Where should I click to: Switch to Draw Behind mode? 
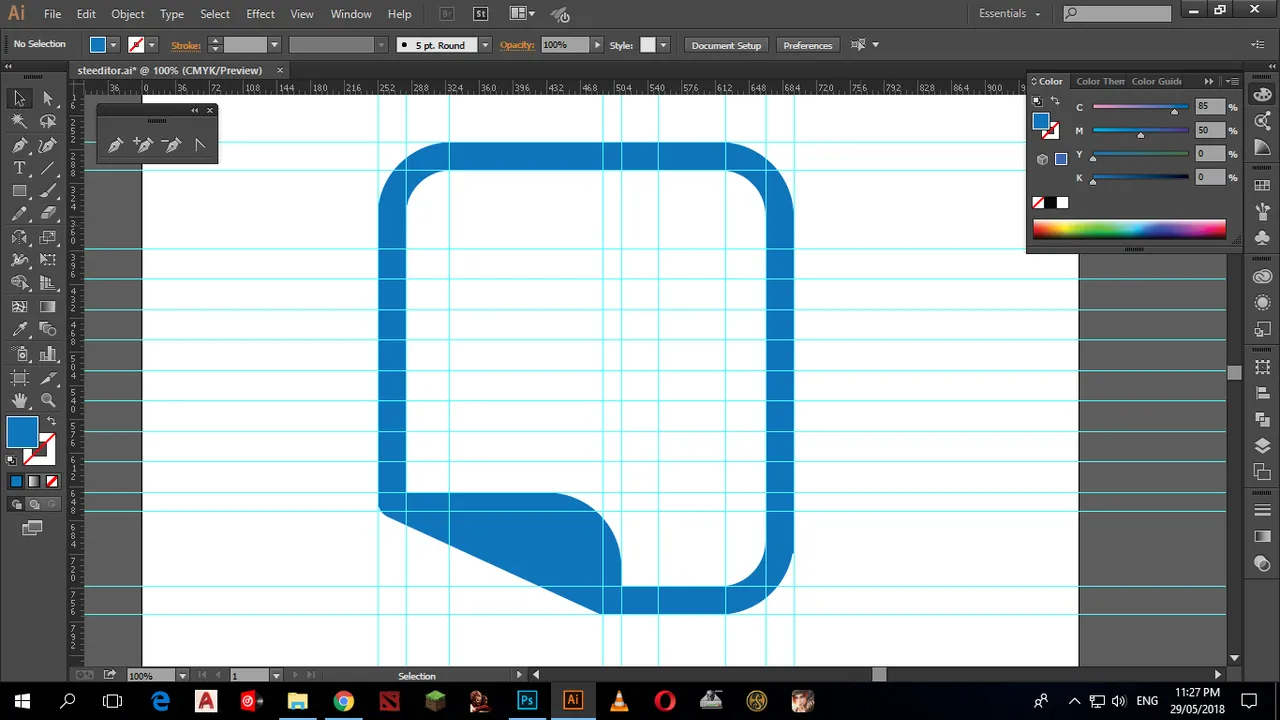click(x=34, y=505)
